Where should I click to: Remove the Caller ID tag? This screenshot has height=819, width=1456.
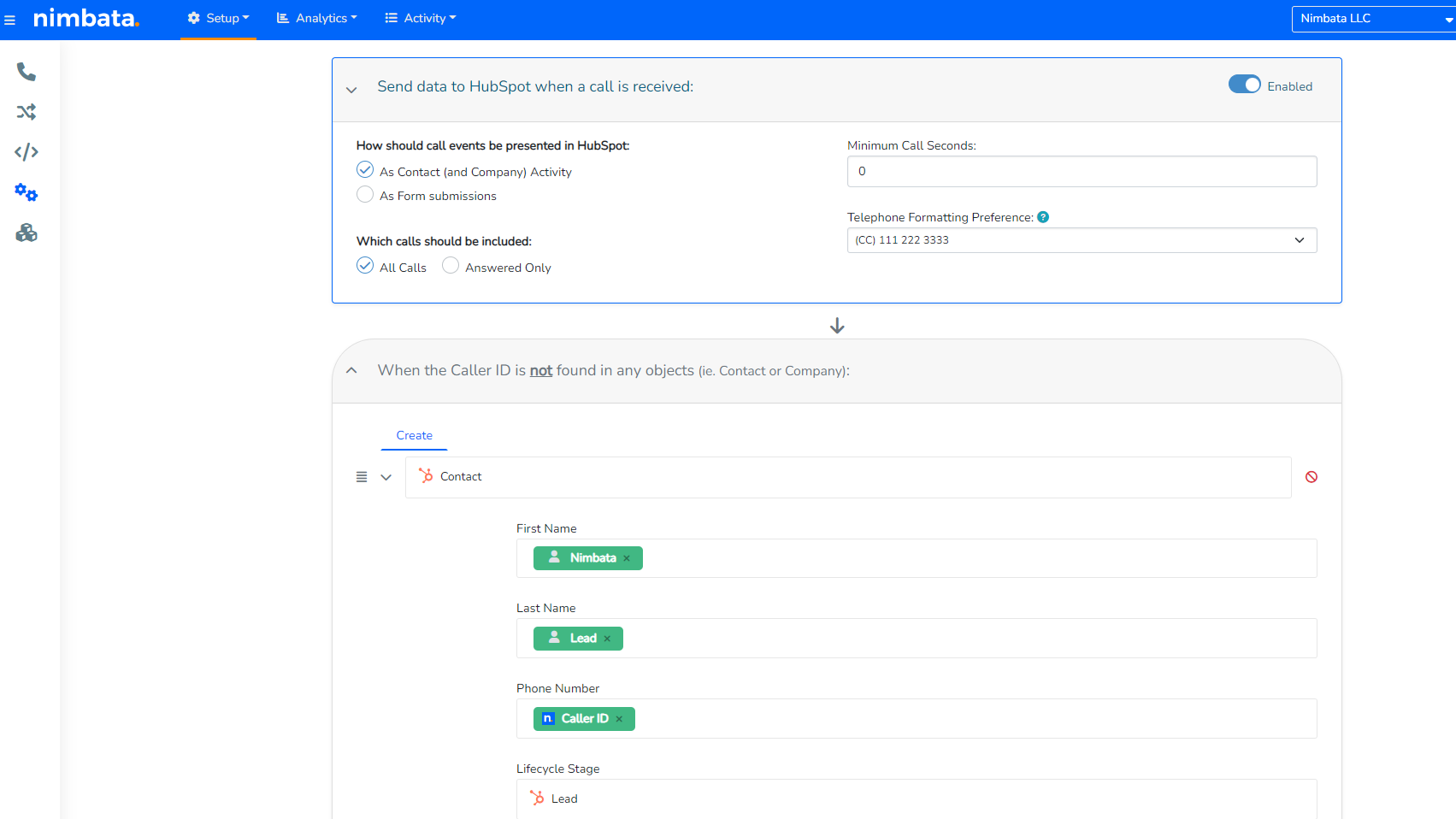pos(619,719)
